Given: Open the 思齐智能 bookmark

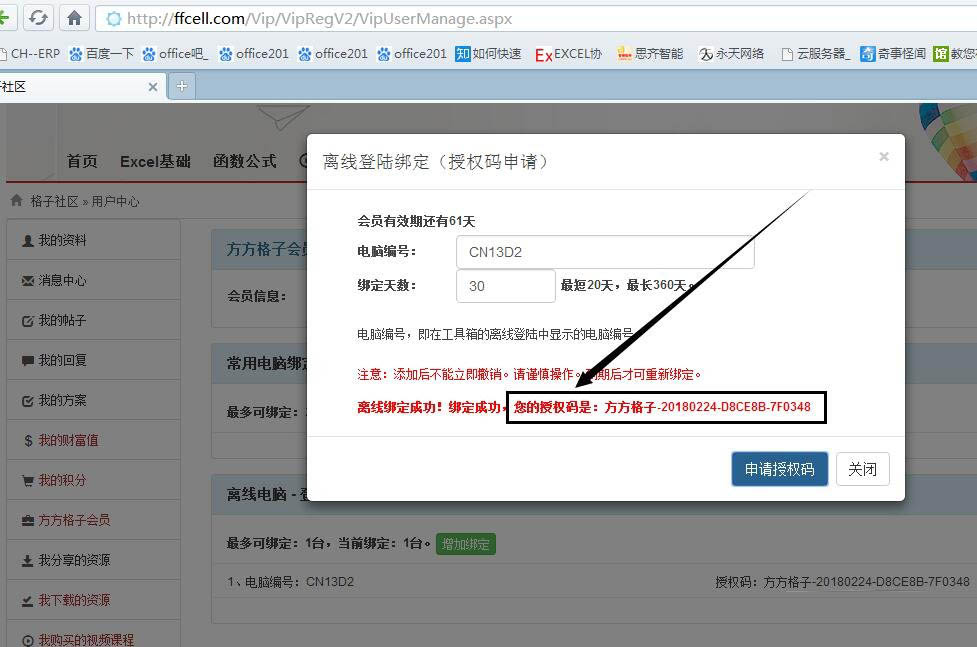Looking at the screenshot, I should click(x=650, y=54).
